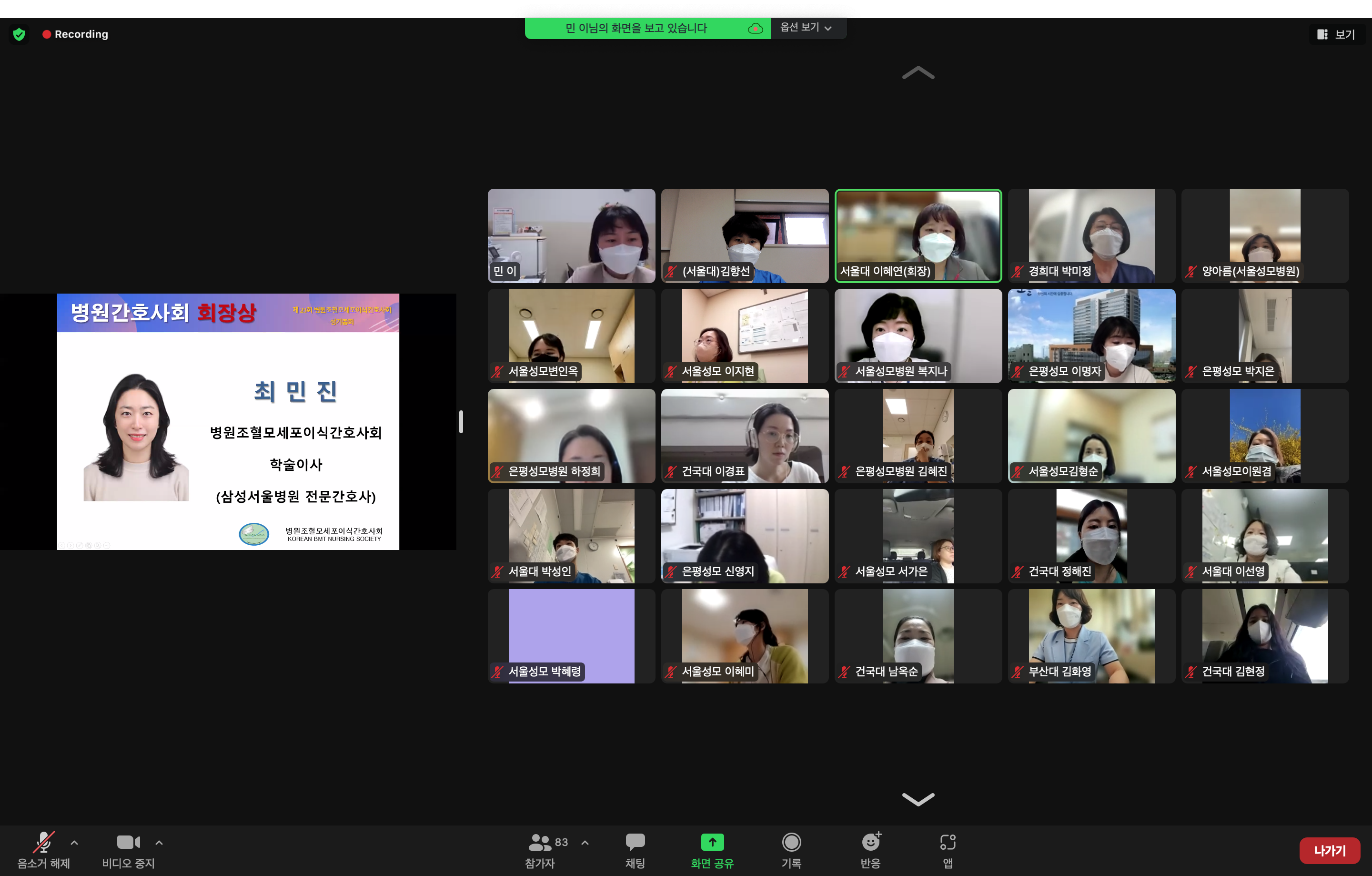
Task: Unmute microphone with 음소거 해제
Action: pyautogui.click(x=43, y=842)
